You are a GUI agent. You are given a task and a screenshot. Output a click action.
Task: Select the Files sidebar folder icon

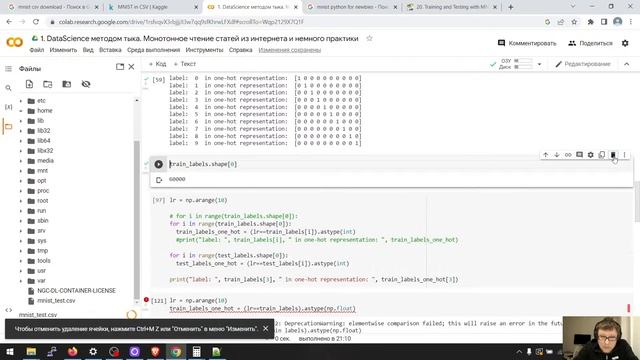[x=8, y=127]
